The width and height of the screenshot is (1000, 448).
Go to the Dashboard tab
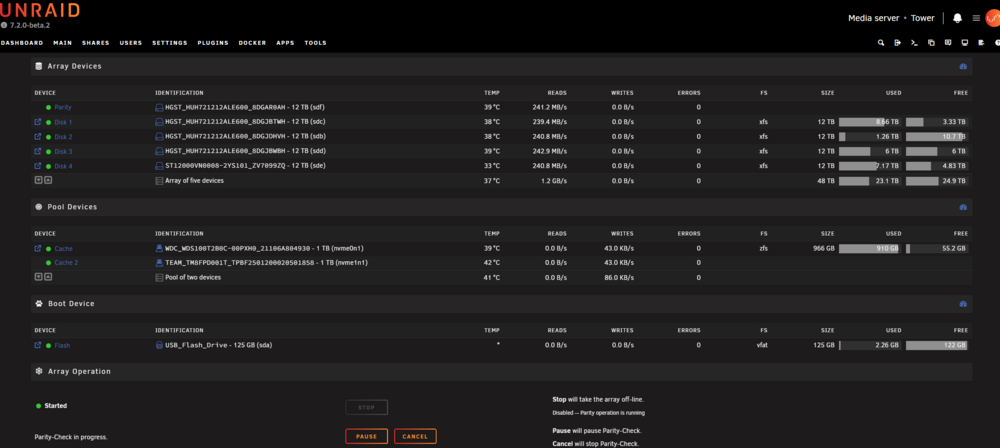tap(22, 43)
